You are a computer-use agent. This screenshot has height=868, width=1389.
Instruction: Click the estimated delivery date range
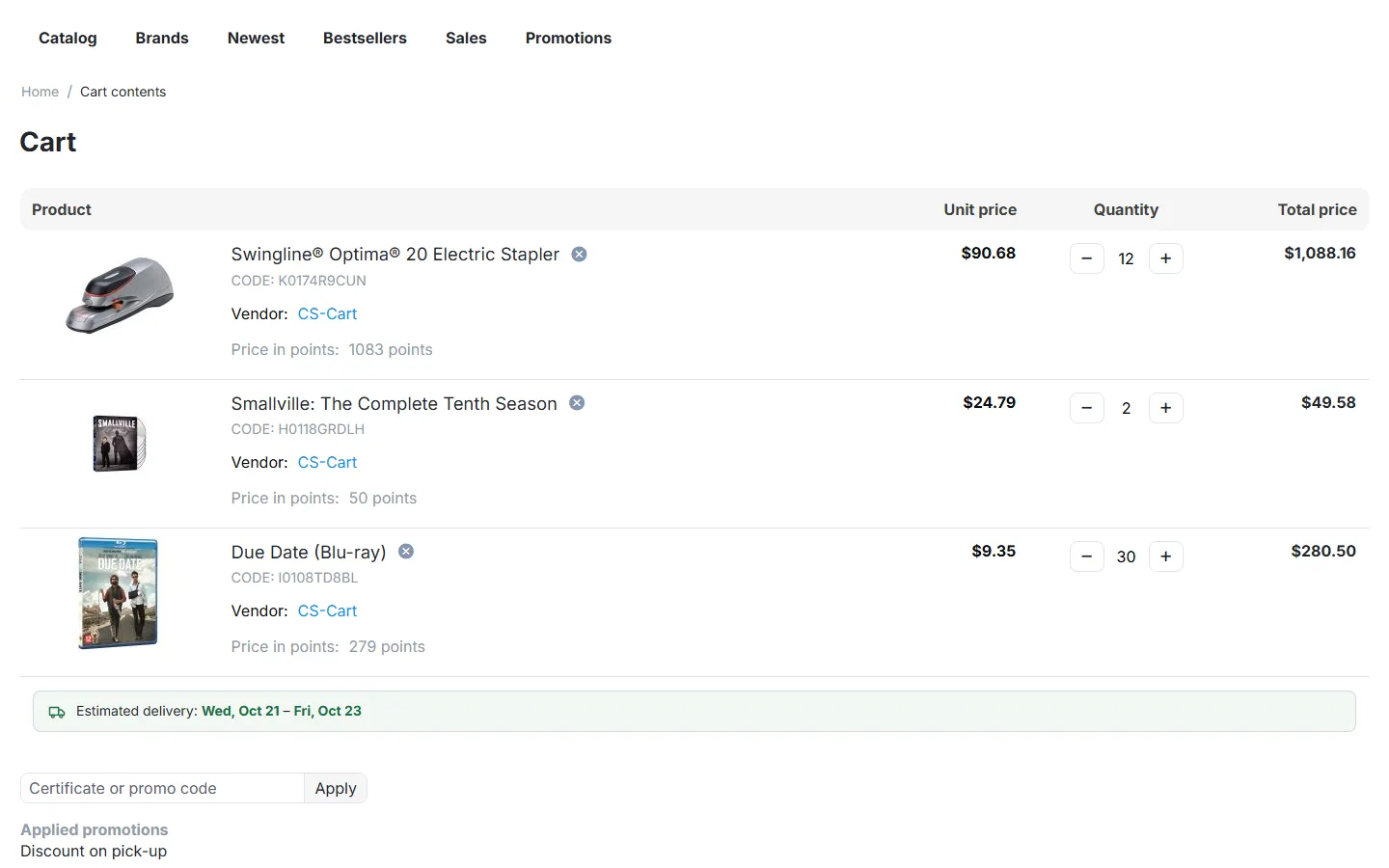click(x=282, y=711)
